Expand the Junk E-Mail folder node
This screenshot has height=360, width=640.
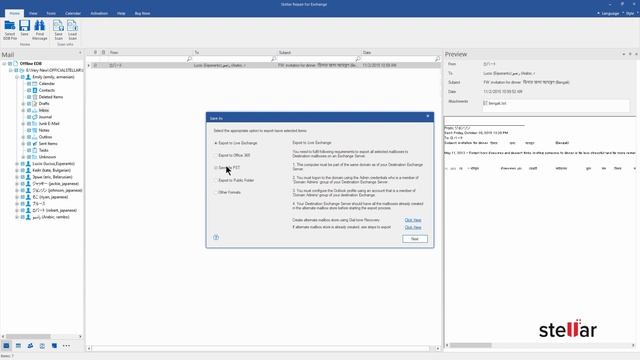23,124
